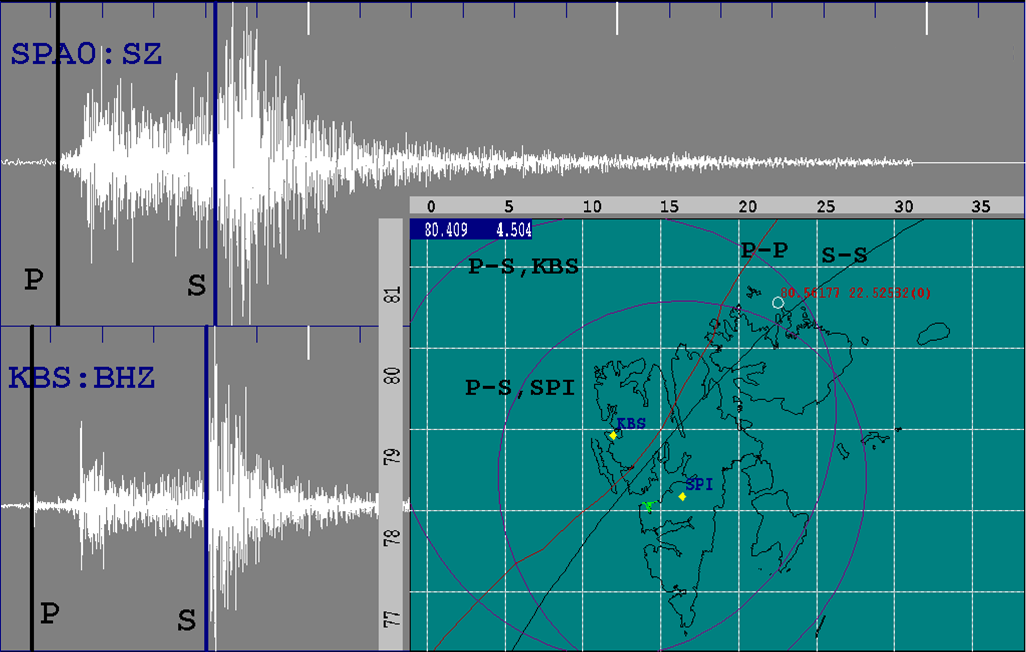Click longitude axis label 10

tap(592, 206)
